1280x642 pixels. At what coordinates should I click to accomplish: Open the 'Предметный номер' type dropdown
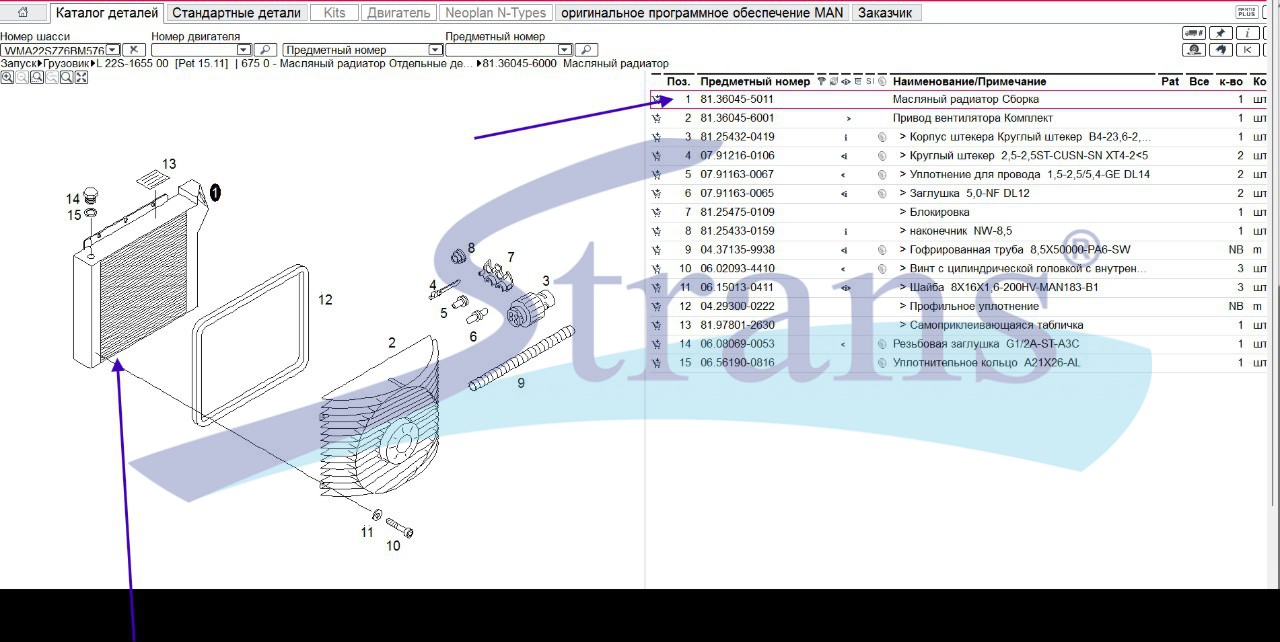click(x=435, y=50)
